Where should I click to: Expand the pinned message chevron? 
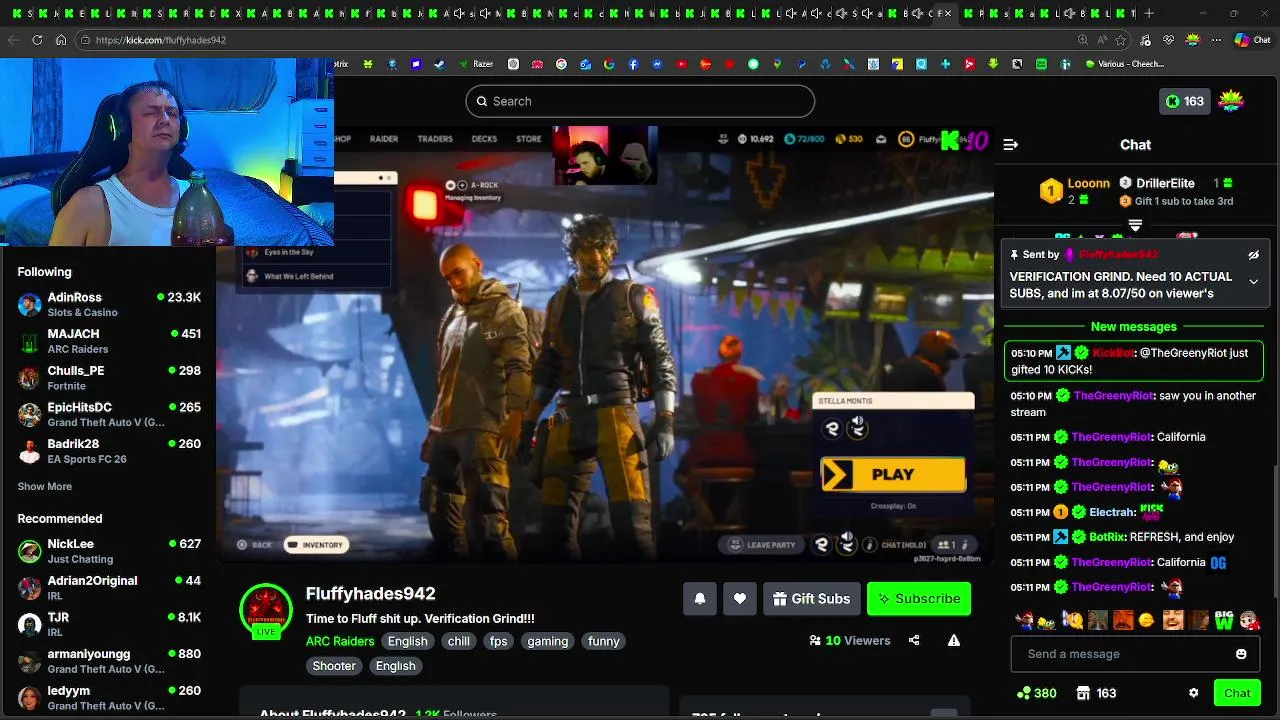pos(1253,282)
